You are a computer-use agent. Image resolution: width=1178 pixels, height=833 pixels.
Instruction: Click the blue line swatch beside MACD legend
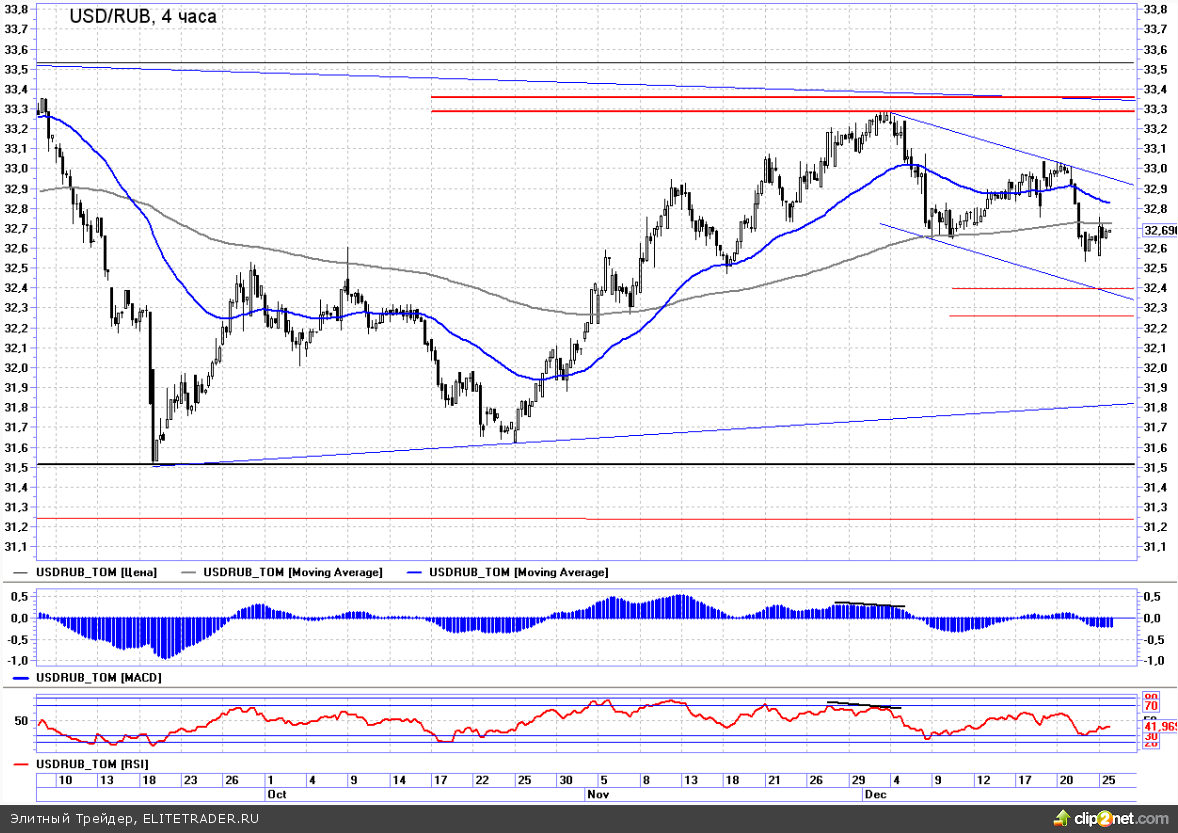coord(21,678)
